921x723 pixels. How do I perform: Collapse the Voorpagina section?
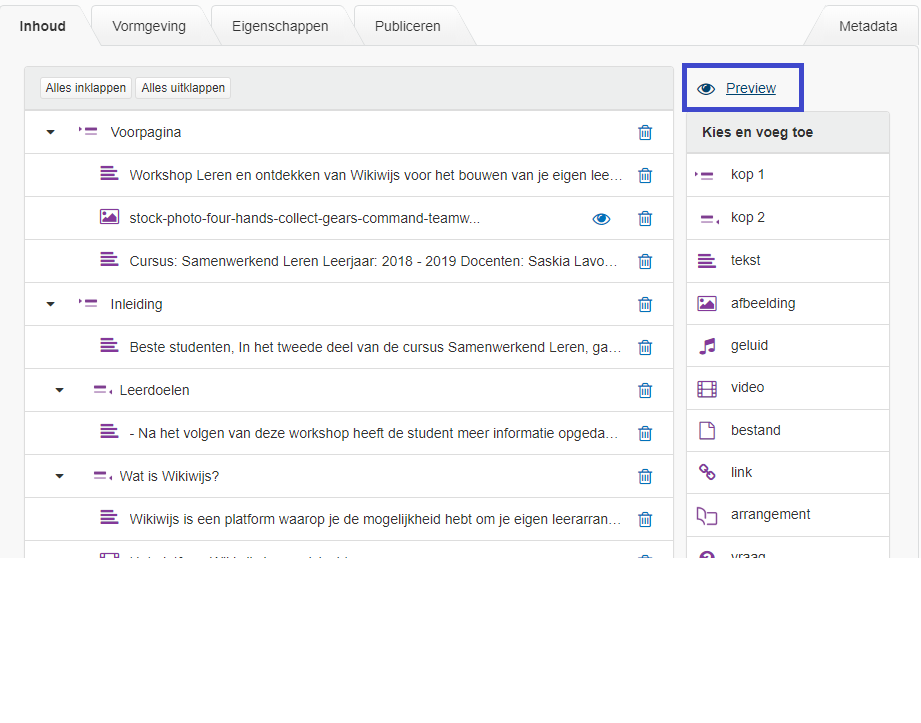51,132
